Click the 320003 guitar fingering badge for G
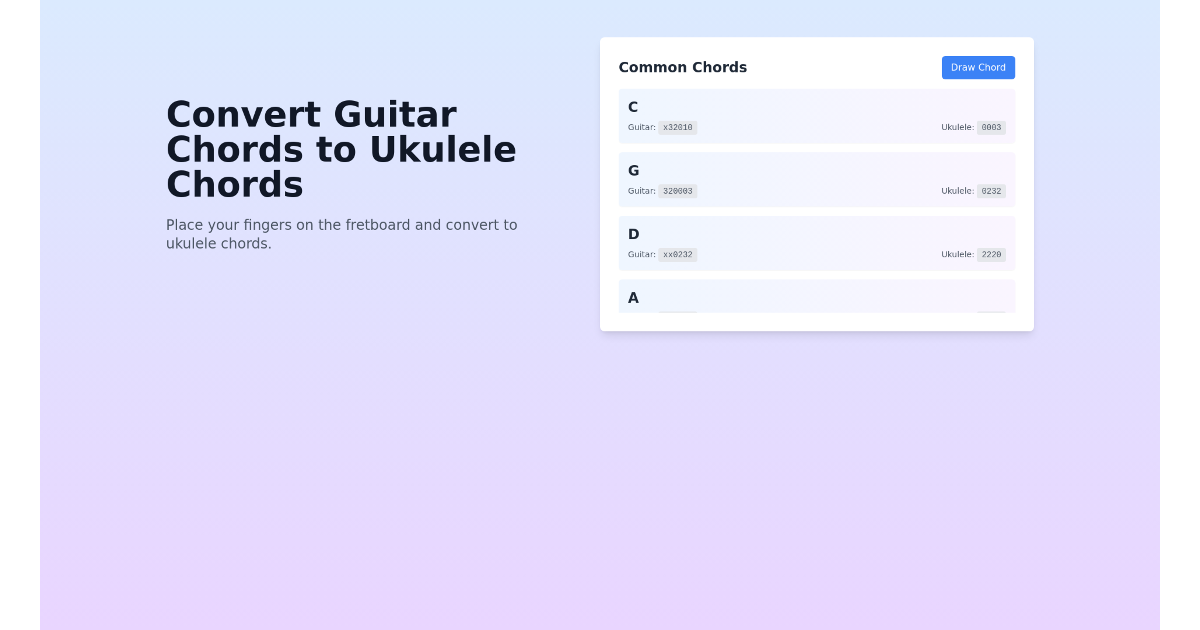The image size is (1200, 630). [x=677, y=191]
